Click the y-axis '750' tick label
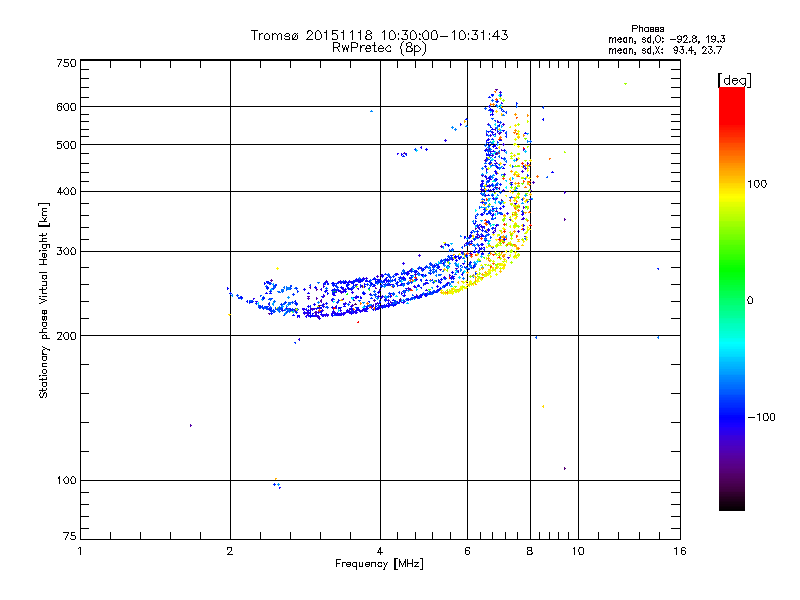Viewport: 800px width, 600px height. 66,63
